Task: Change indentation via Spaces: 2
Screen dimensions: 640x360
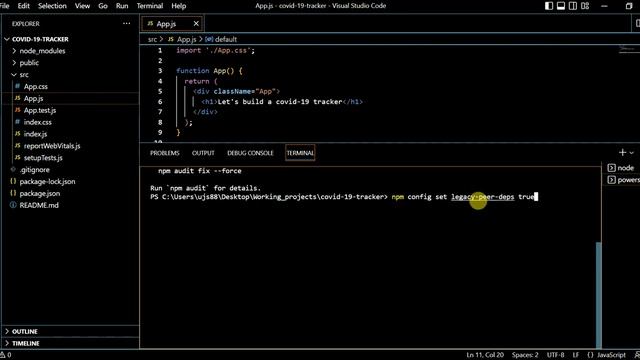Action: click(x=525, y=355)
